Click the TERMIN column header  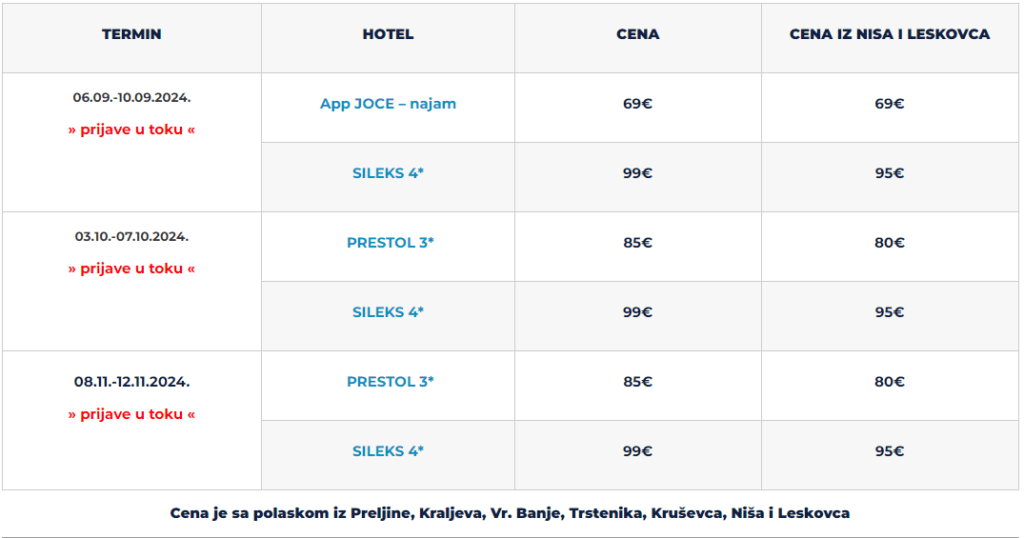click(x=131, y=35)
